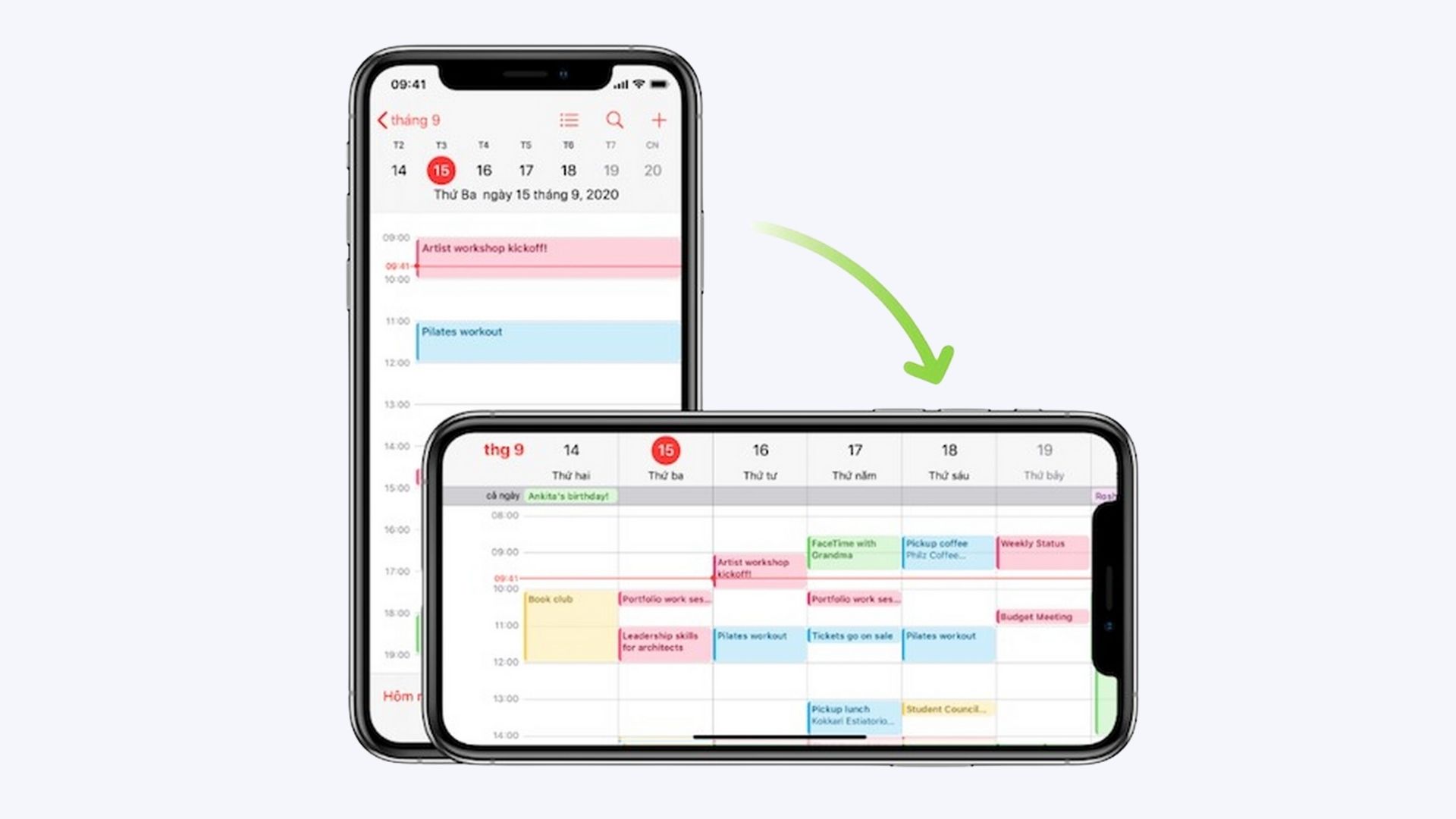This screenshot has height=819, width=1456.
Task: Select date 15 highlighted in red
Action: pyautogui.click(x=440, y=170)
